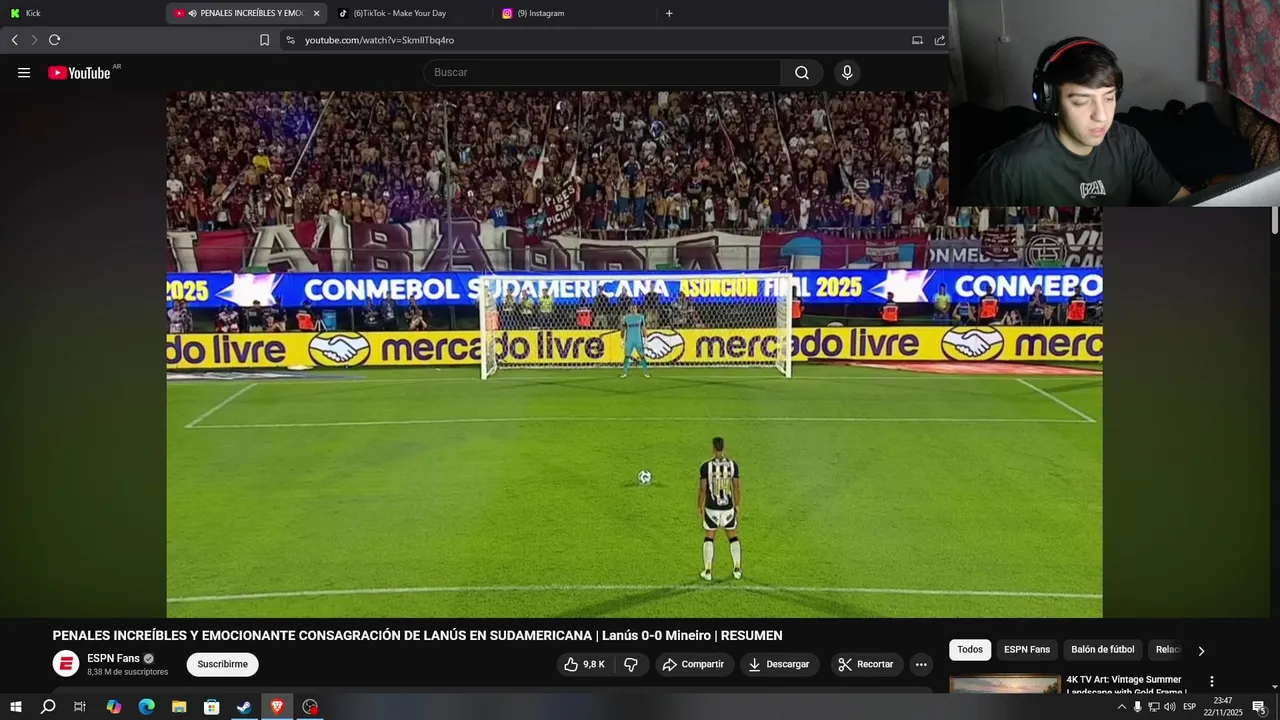Click the youtube.com address bar URL

point(379,40)
